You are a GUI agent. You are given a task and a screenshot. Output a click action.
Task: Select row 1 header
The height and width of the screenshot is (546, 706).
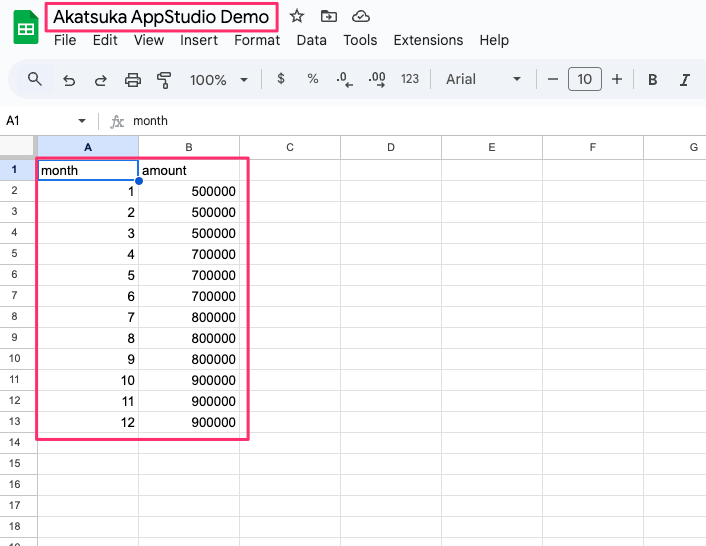tap(18, 170)
